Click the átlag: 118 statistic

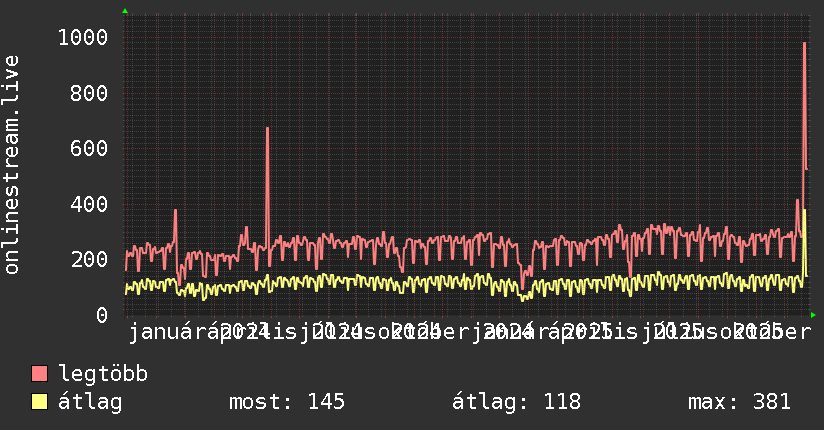517,402
